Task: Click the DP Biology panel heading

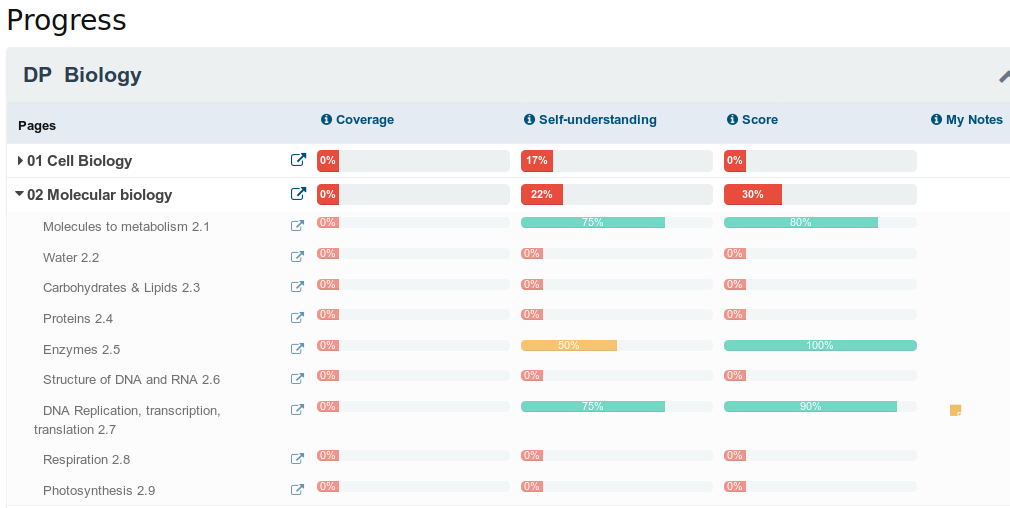Action: click(x=83, y=75)
